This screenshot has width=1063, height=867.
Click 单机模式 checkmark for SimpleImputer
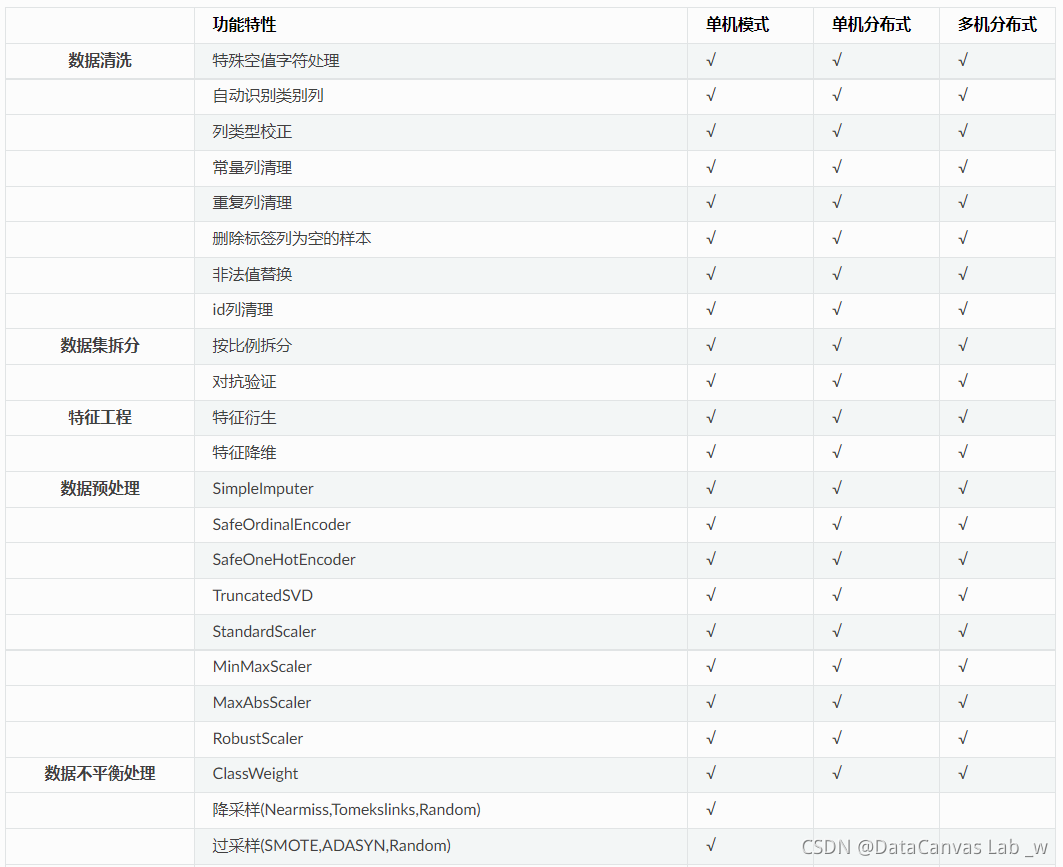coord(711,488)
